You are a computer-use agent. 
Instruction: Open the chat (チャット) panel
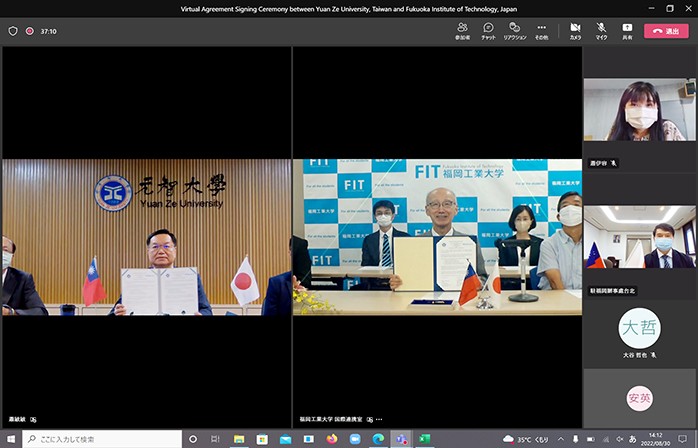(x=488, y=31)
